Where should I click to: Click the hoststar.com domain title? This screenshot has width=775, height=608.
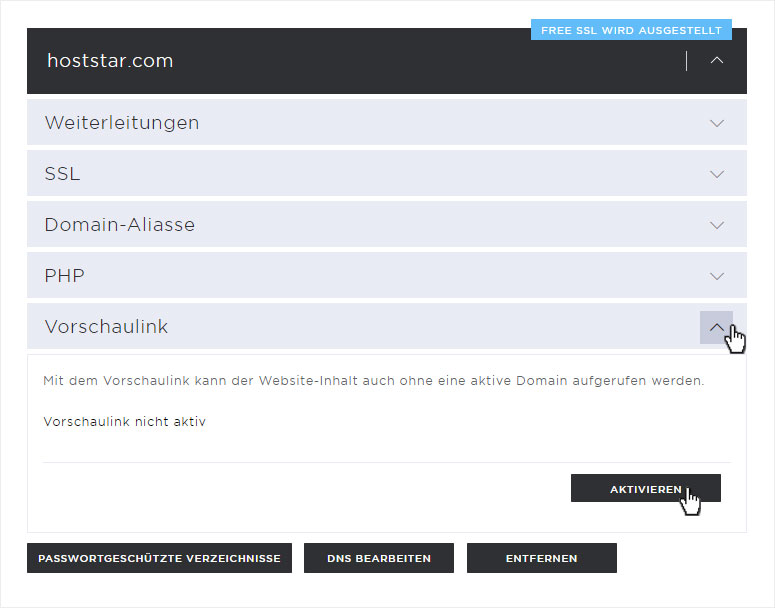coord(110,61)
